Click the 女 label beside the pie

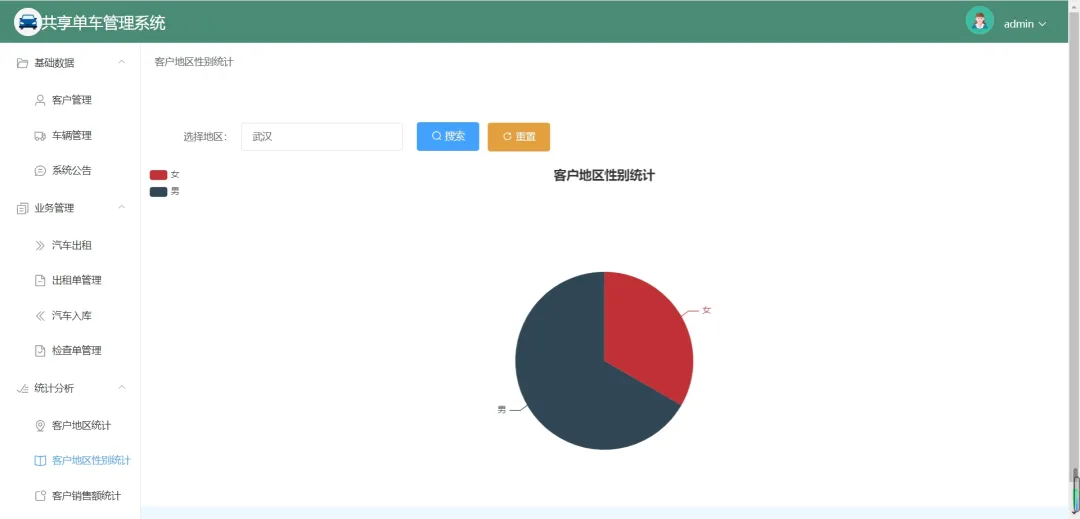(x=706, y=310)
